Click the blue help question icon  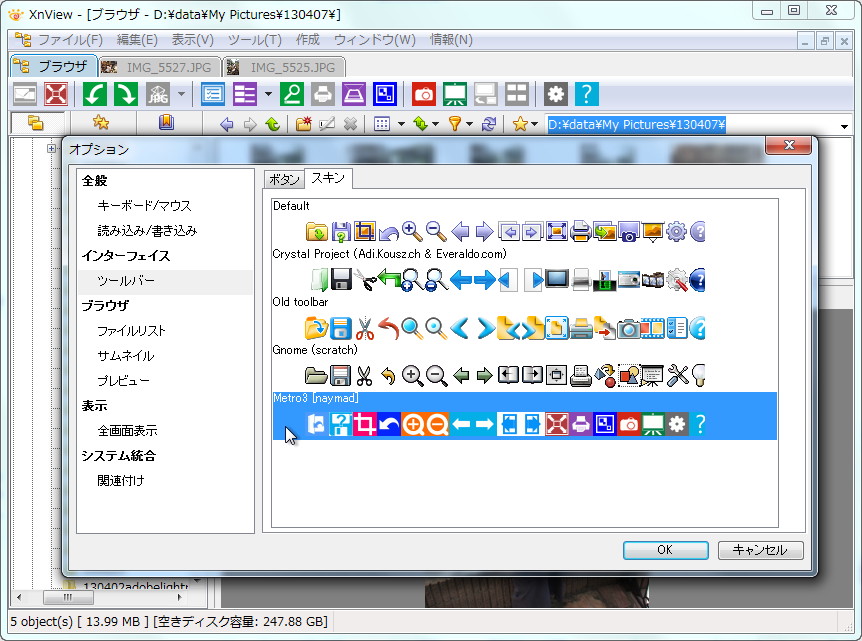tap(587, 95)
